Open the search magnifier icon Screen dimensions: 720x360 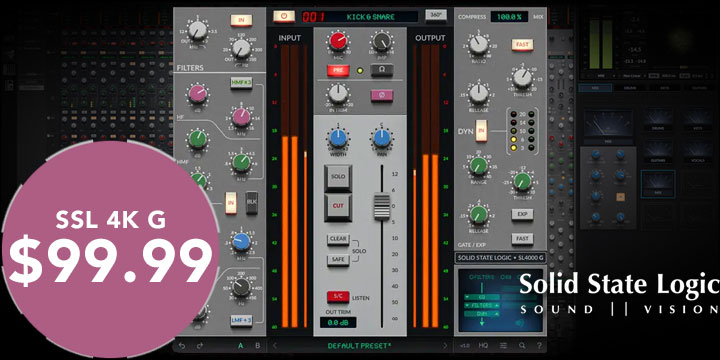point(522,346)
